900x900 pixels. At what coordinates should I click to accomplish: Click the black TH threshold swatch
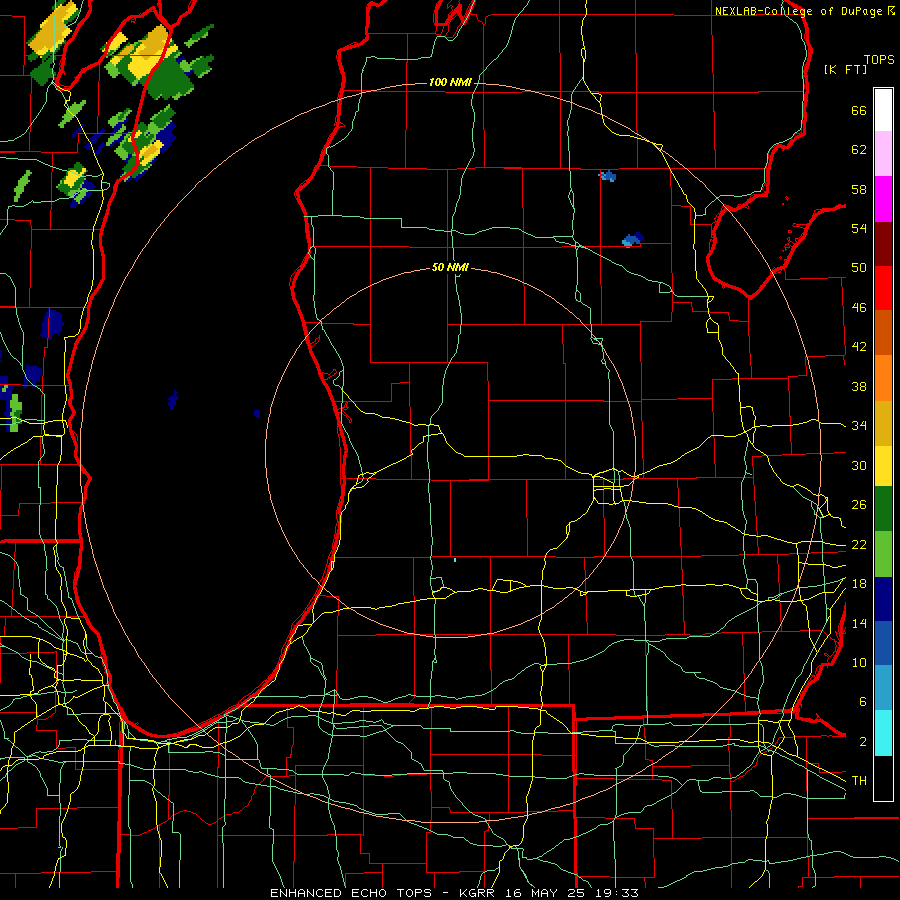pyautogui.click(x=883, y=778)
